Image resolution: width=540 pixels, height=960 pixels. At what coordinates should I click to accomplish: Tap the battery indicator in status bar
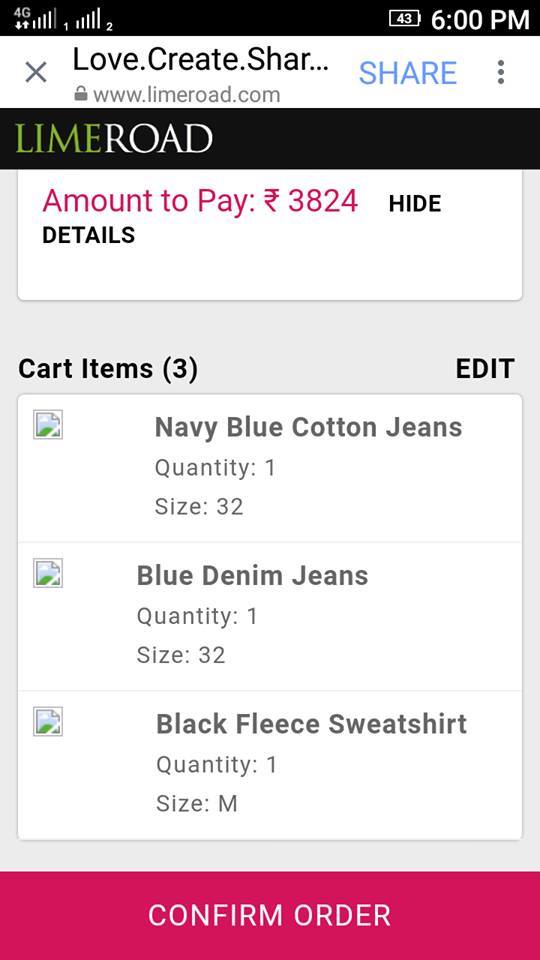[405, 18]
